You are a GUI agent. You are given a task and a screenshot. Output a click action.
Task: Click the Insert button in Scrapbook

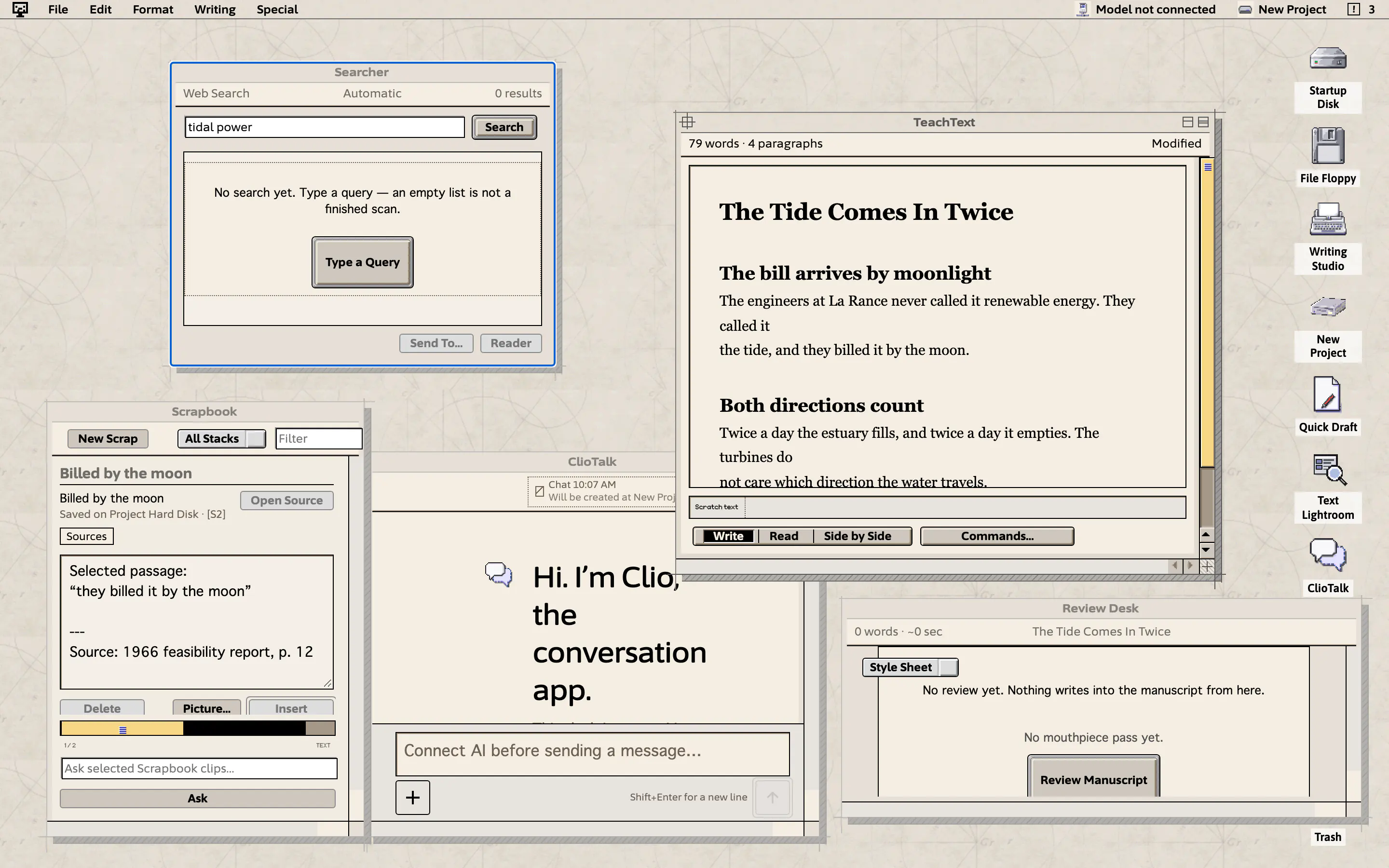[290, 707]
